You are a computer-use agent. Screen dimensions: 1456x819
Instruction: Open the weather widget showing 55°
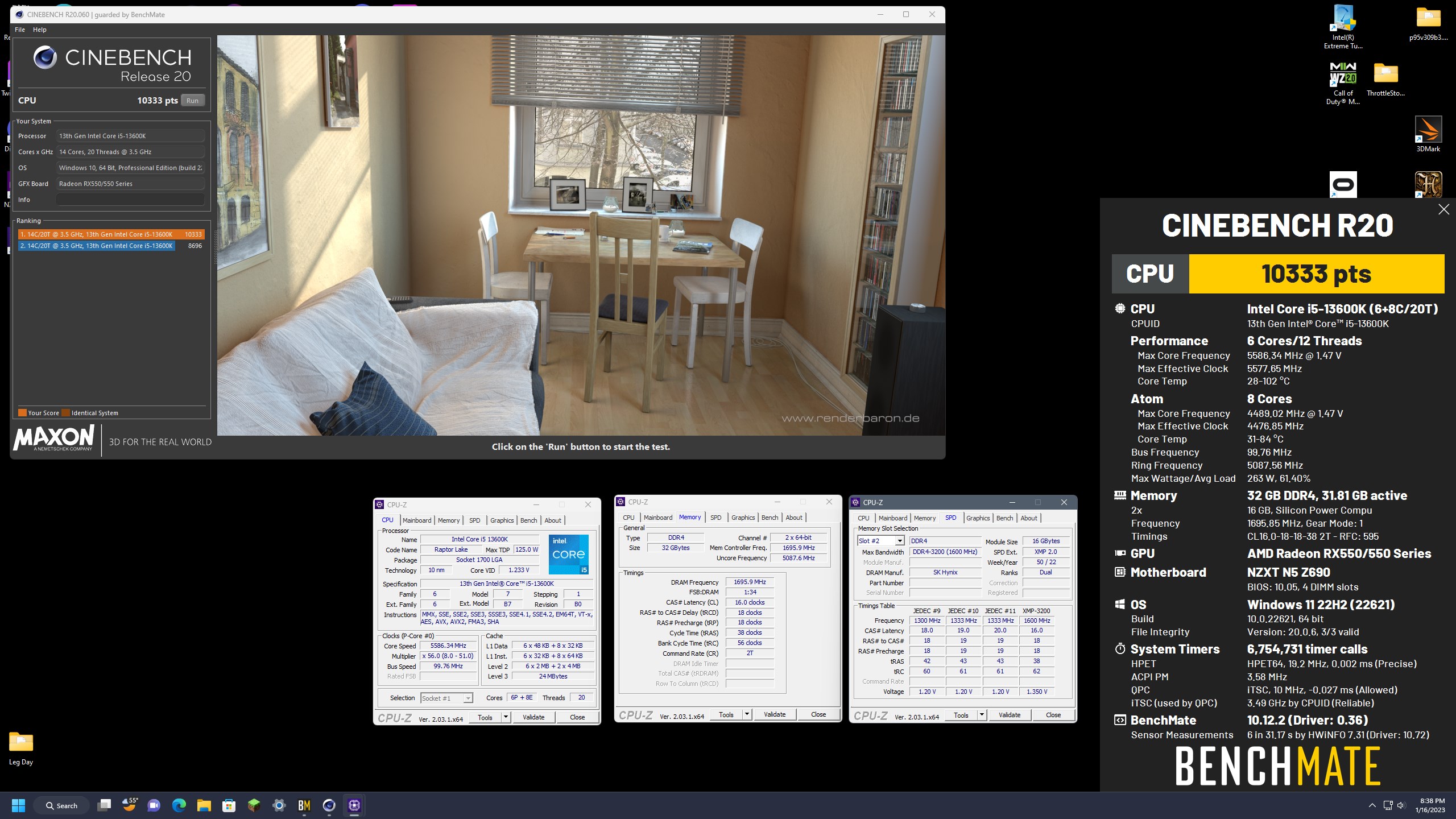click(130, 805)
